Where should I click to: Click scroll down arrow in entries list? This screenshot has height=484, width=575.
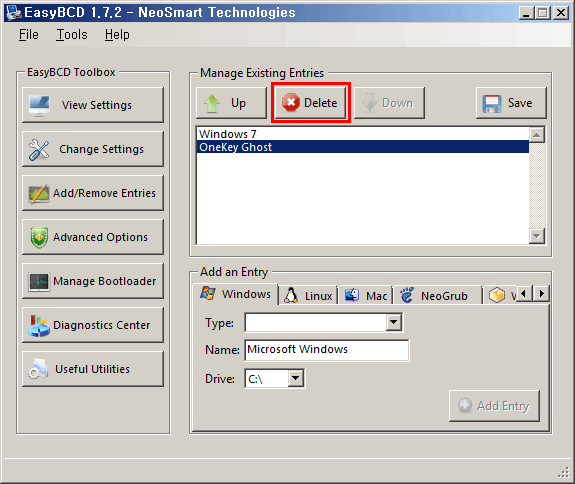tap(537, 236)
